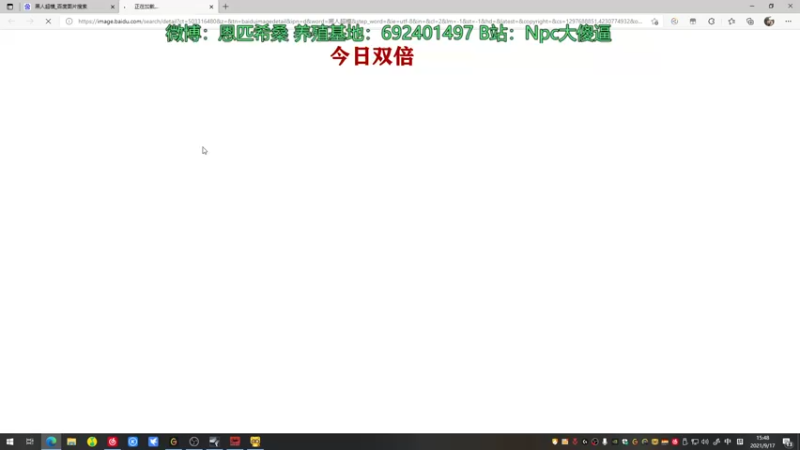Go forward to the next page
The height and width of the screenshot is (450, 800).
pos(30,21)
